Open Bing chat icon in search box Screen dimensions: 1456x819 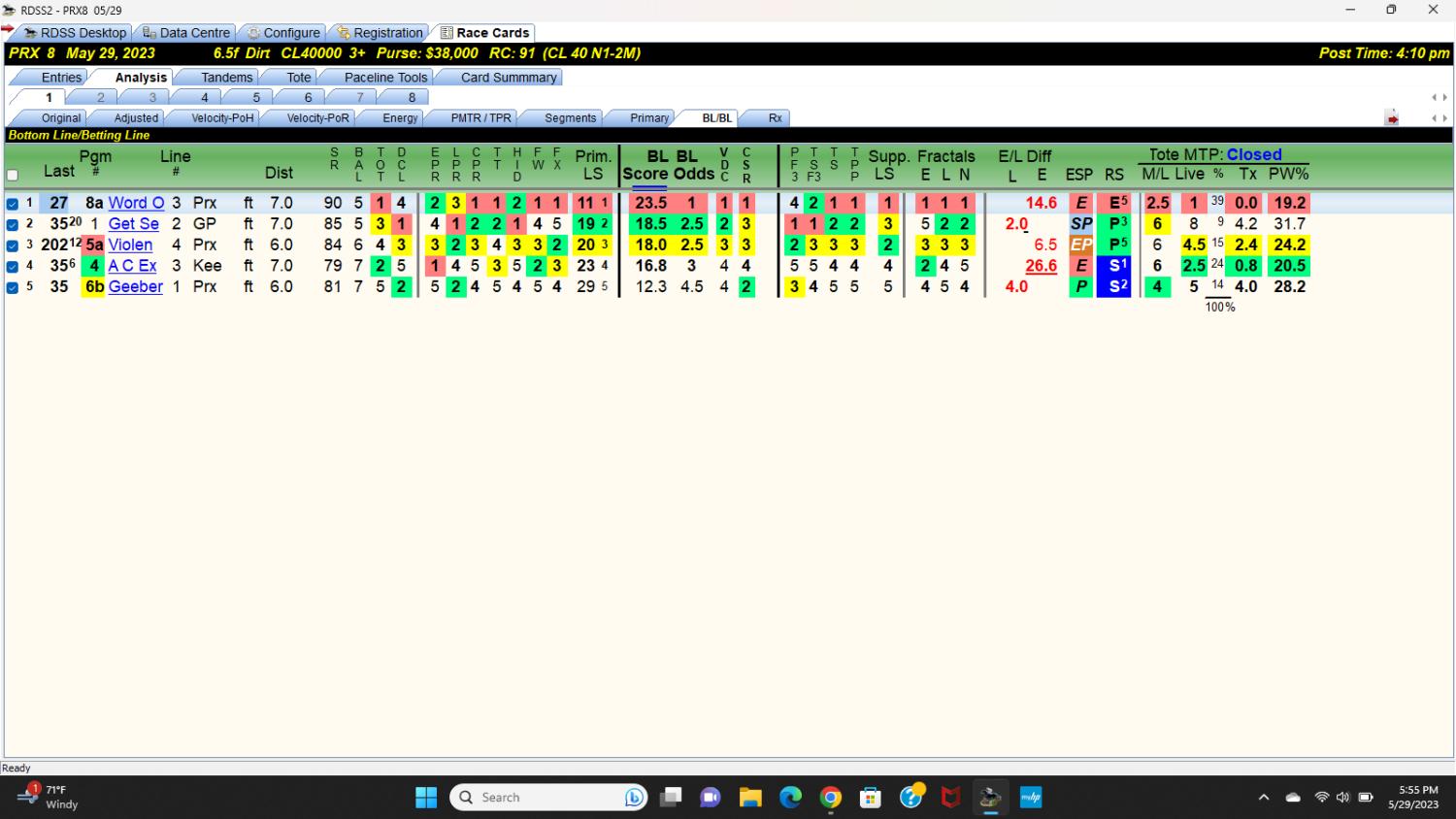(635, 798)
